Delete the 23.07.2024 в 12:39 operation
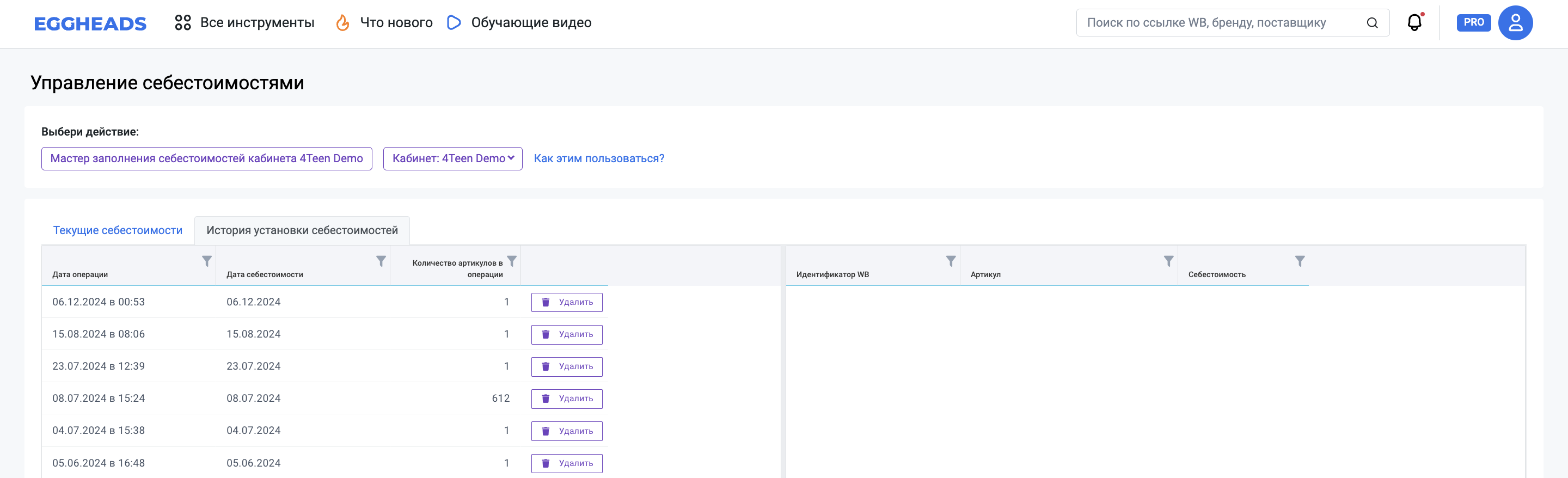 point(567,366)
